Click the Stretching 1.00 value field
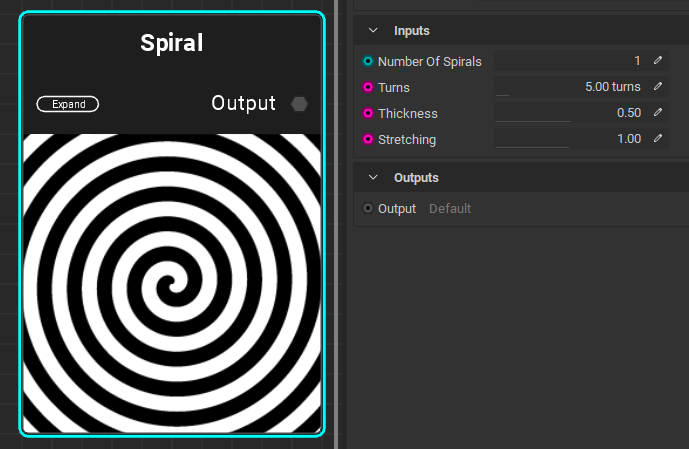Viewport: 689px width, 449px height. point(569,140)
